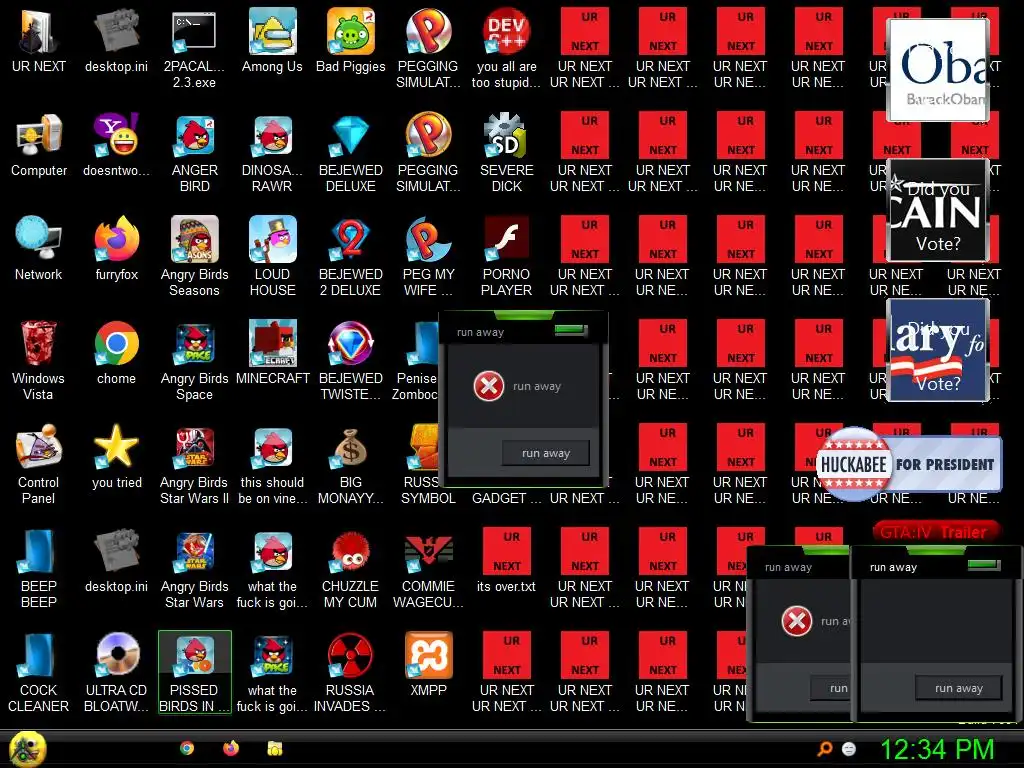1024x768 pixels.
Task: Launch Chrome from the taskbar
Action: (x=187, y=748)
